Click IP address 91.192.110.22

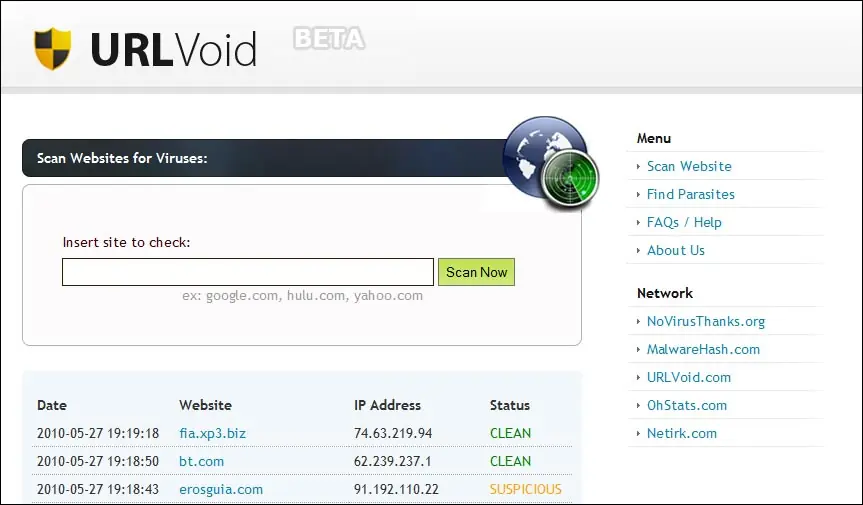[x=396, y=490]
